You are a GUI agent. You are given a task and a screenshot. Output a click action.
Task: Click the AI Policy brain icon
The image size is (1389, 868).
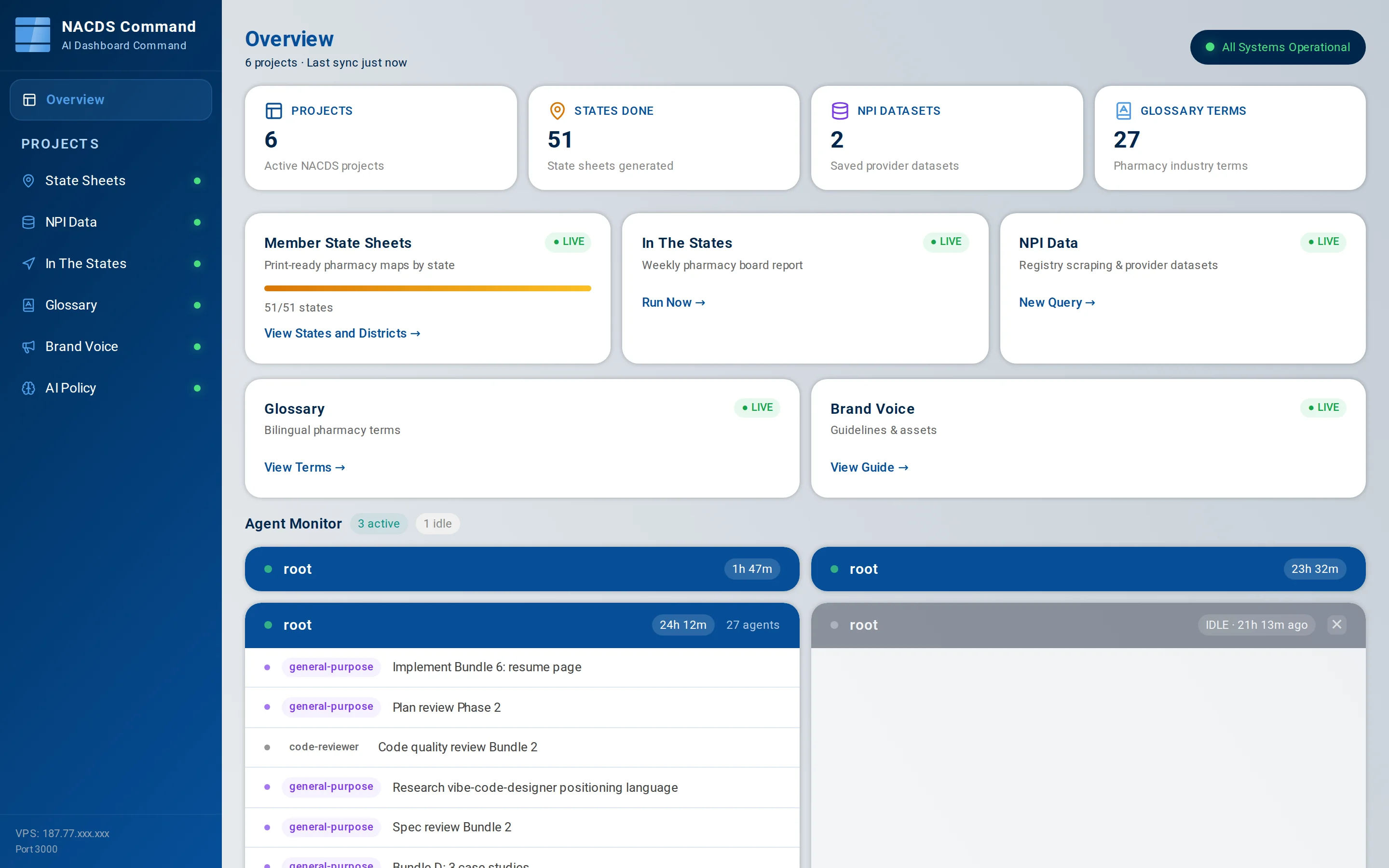click(x=28, y=388)
